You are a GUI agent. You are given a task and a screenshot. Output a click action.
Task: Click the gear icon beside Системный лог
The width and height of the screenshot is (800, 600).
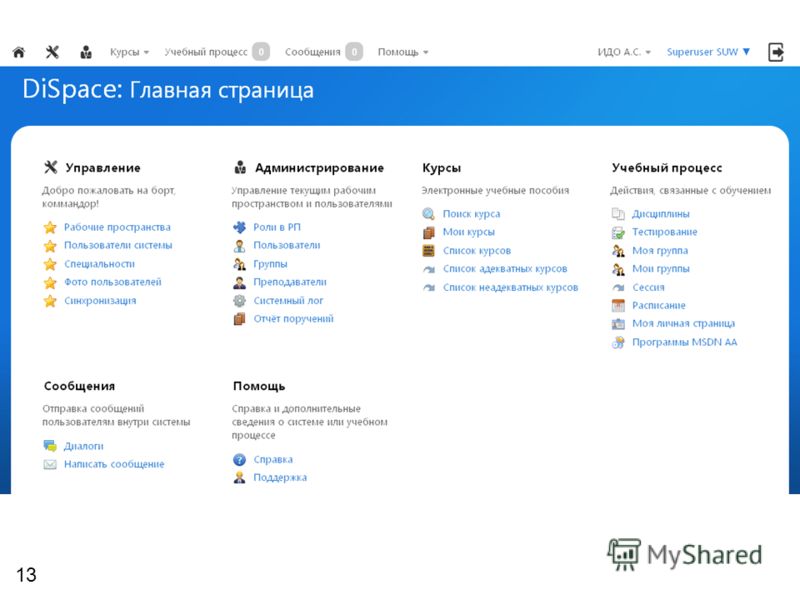(239, 301)
